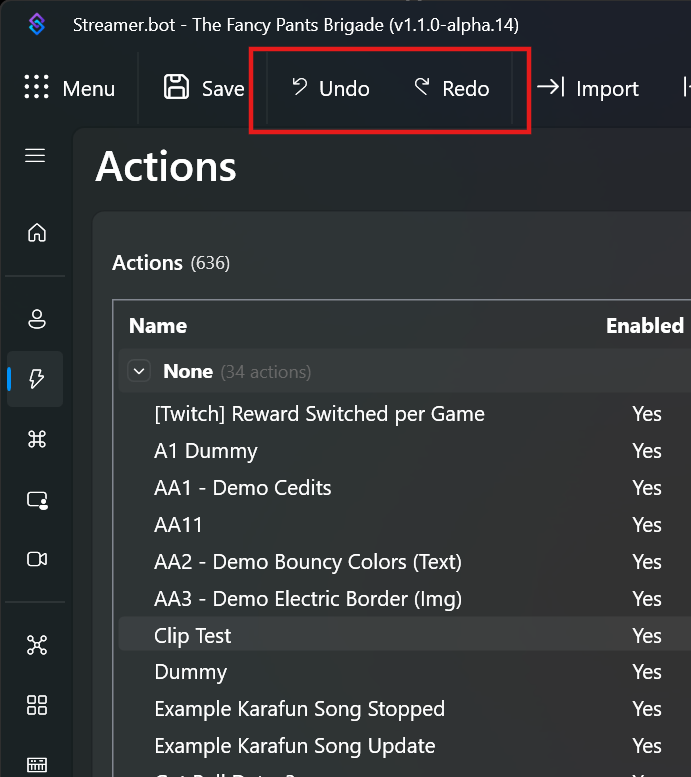
Task: Open the Menu grid button
Action: pos(69,88)
